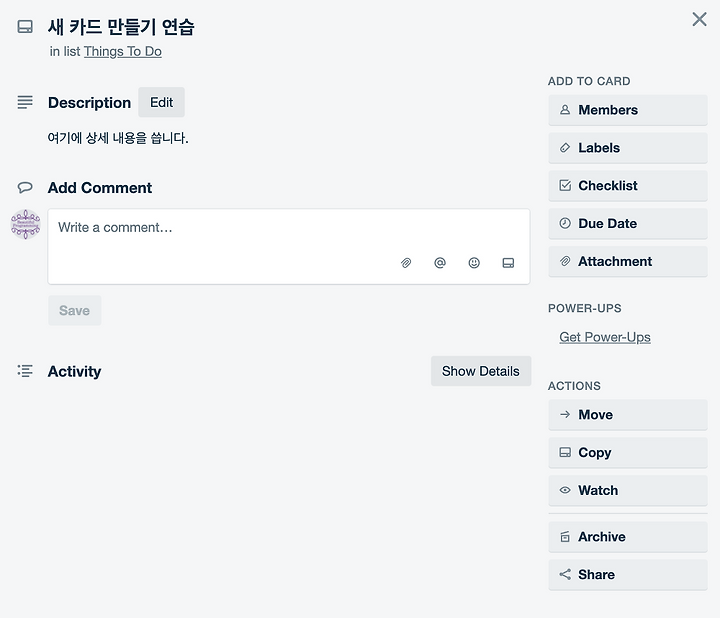
Task: Set a Due Date for the card
Action: (628, 224)
